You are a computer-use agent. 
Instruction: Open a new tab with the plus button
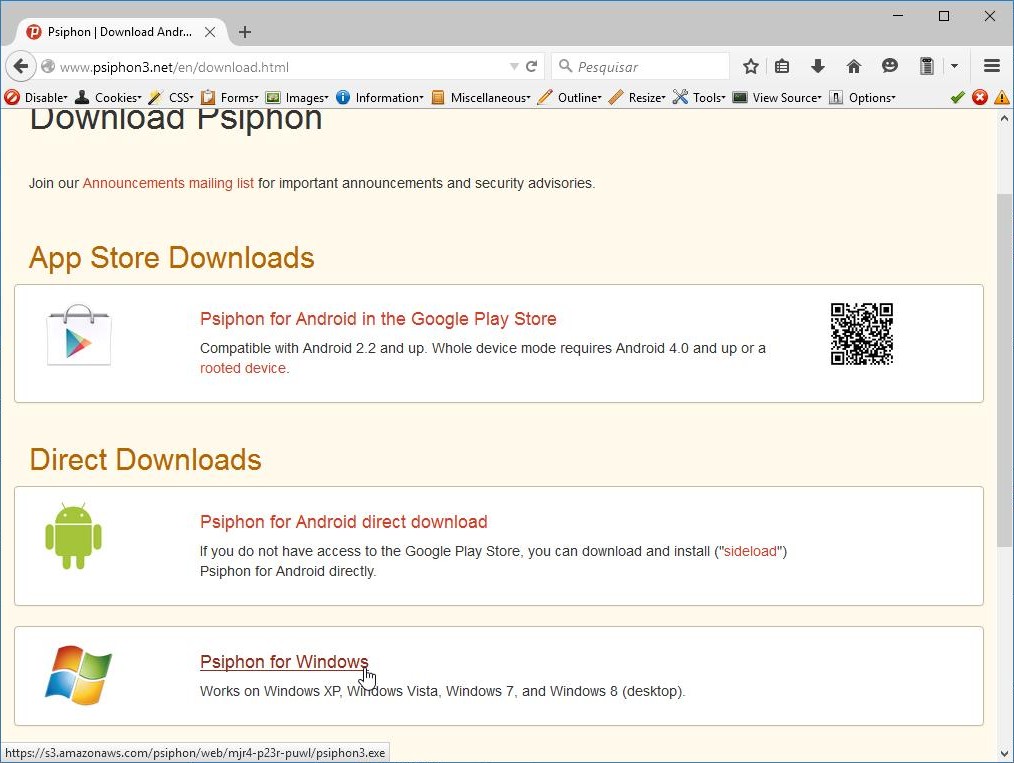244,32
